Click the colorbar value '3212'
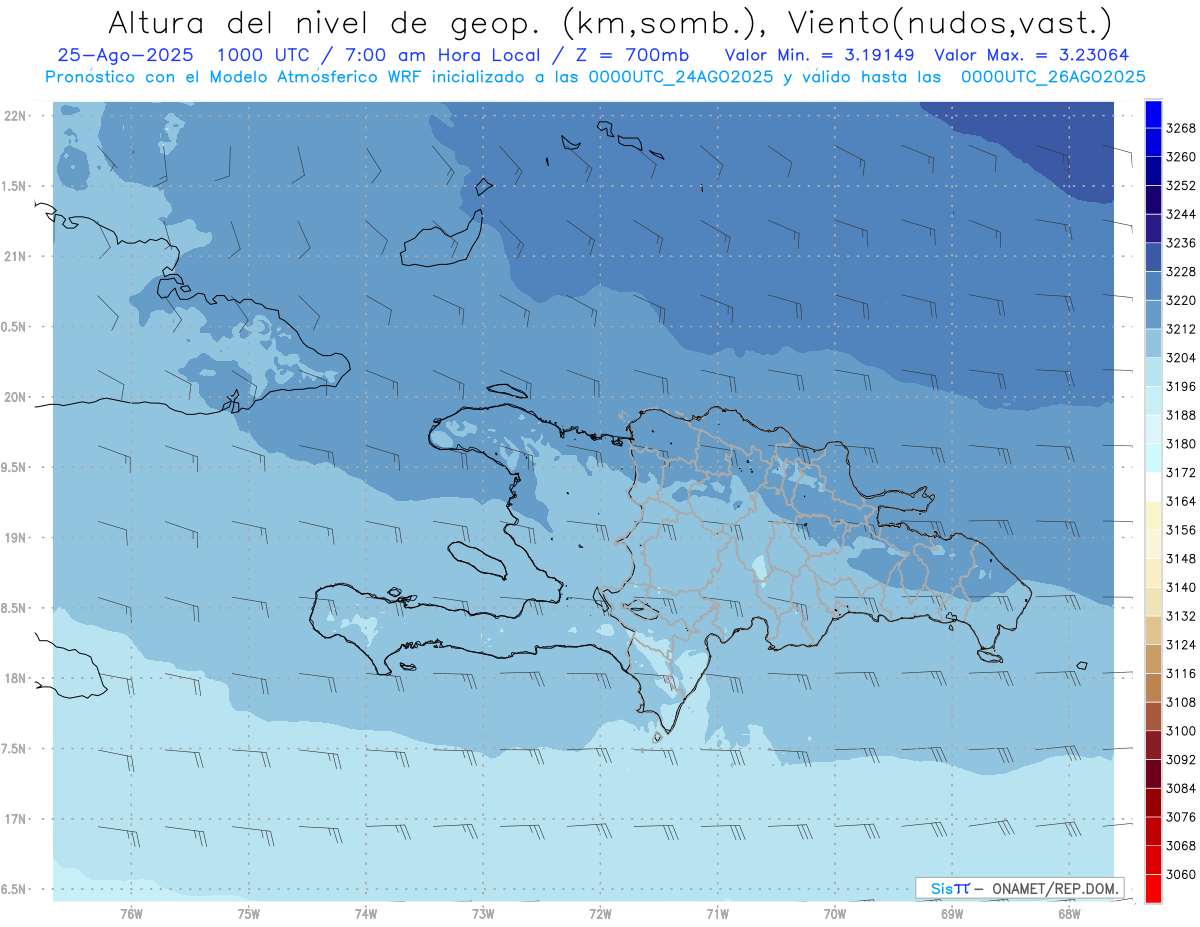The width and height of the screenshot is (1200, 927). pos(1181,329)
